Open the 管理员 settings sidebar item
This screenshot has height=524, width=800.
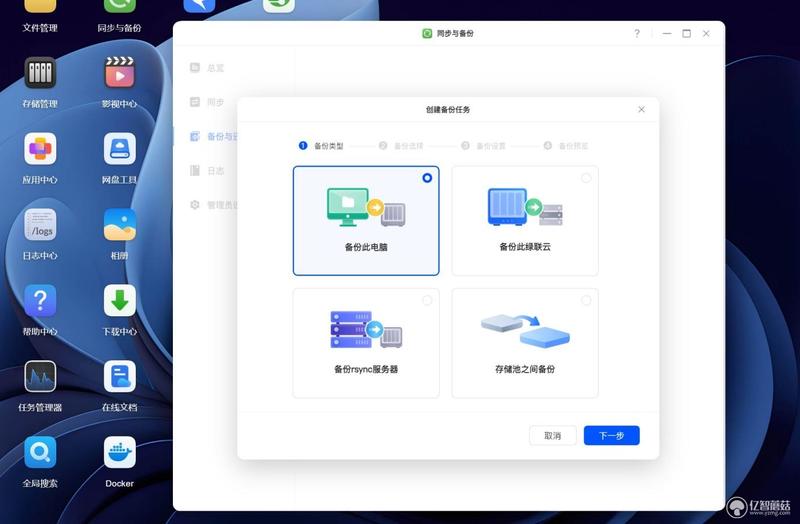pyautogui.click(x=213, y=205)
